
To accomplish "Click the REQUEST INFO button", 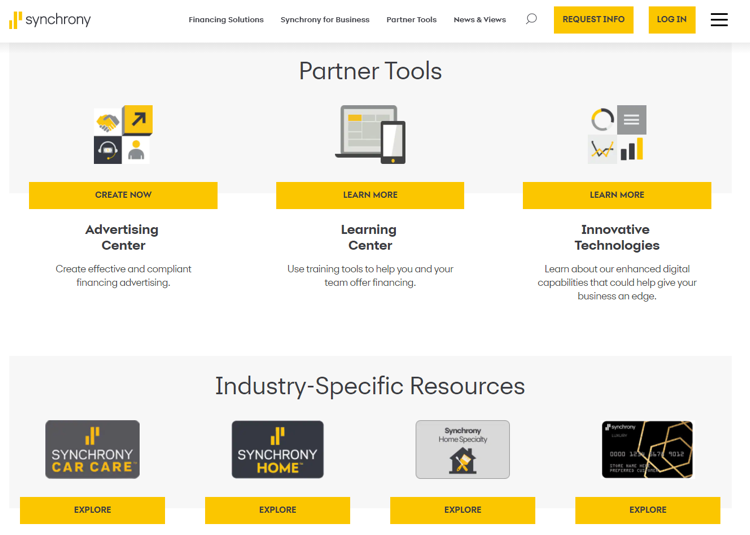I will 594,20.
